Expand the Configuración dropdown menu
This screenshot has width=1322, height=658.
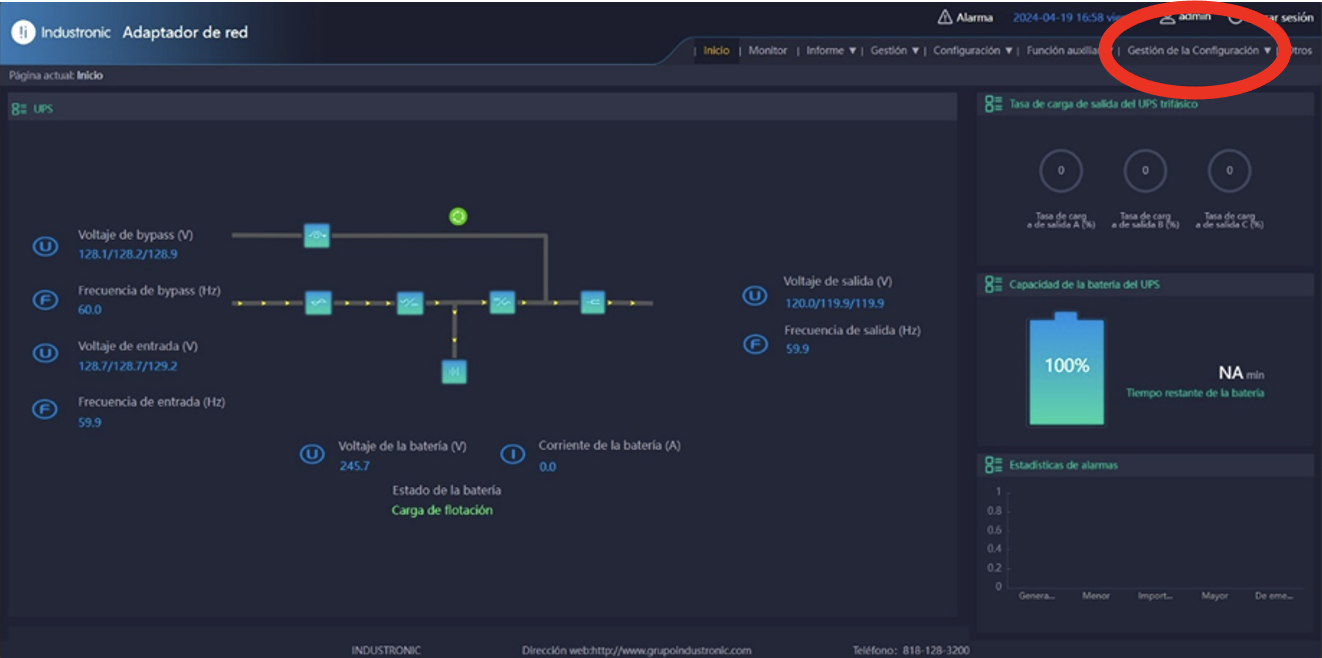(972, 51)
